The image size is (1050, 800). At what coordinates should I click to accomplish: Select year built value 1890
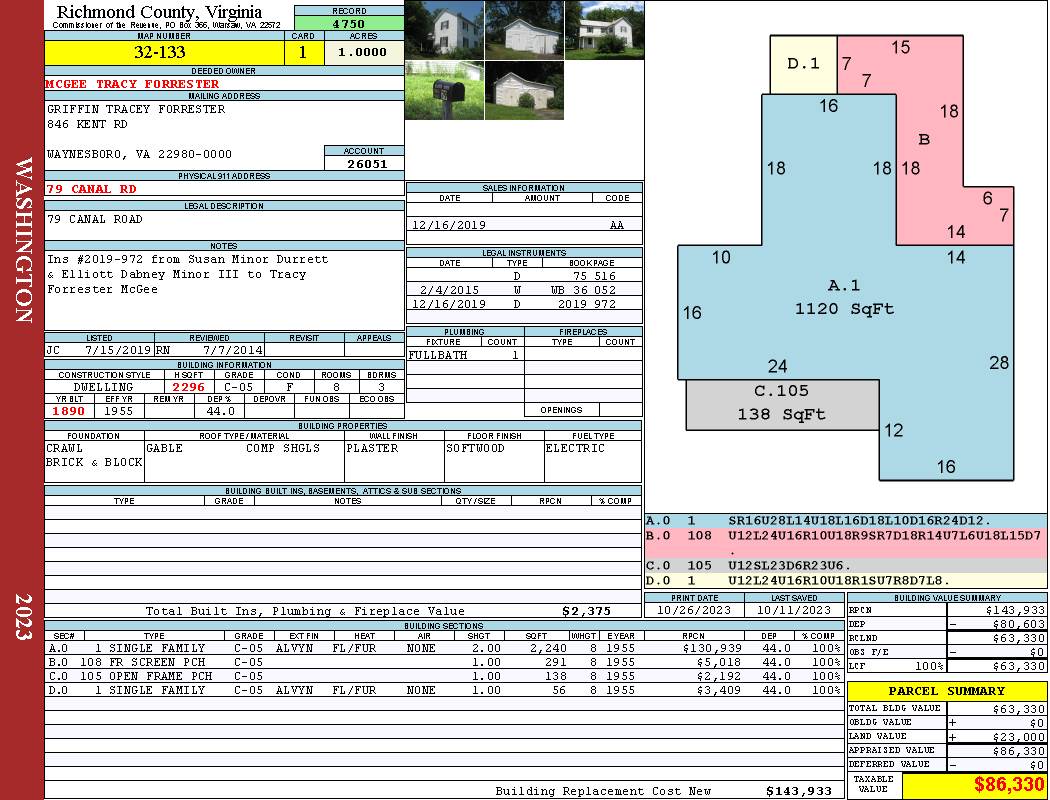pyautogui.click(x=69, y=411)
